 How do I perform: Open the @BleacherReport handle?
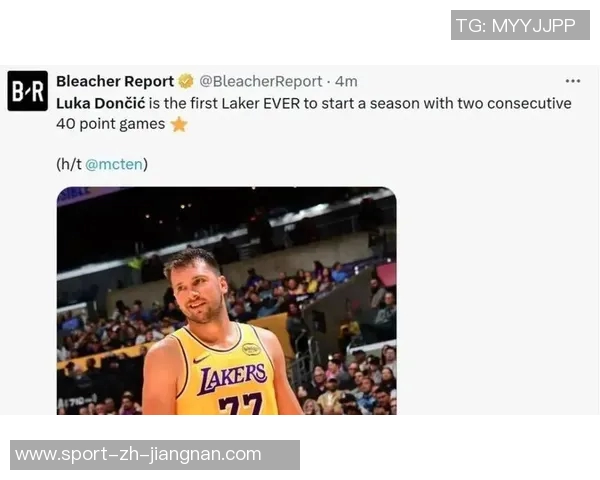(261, 81)
